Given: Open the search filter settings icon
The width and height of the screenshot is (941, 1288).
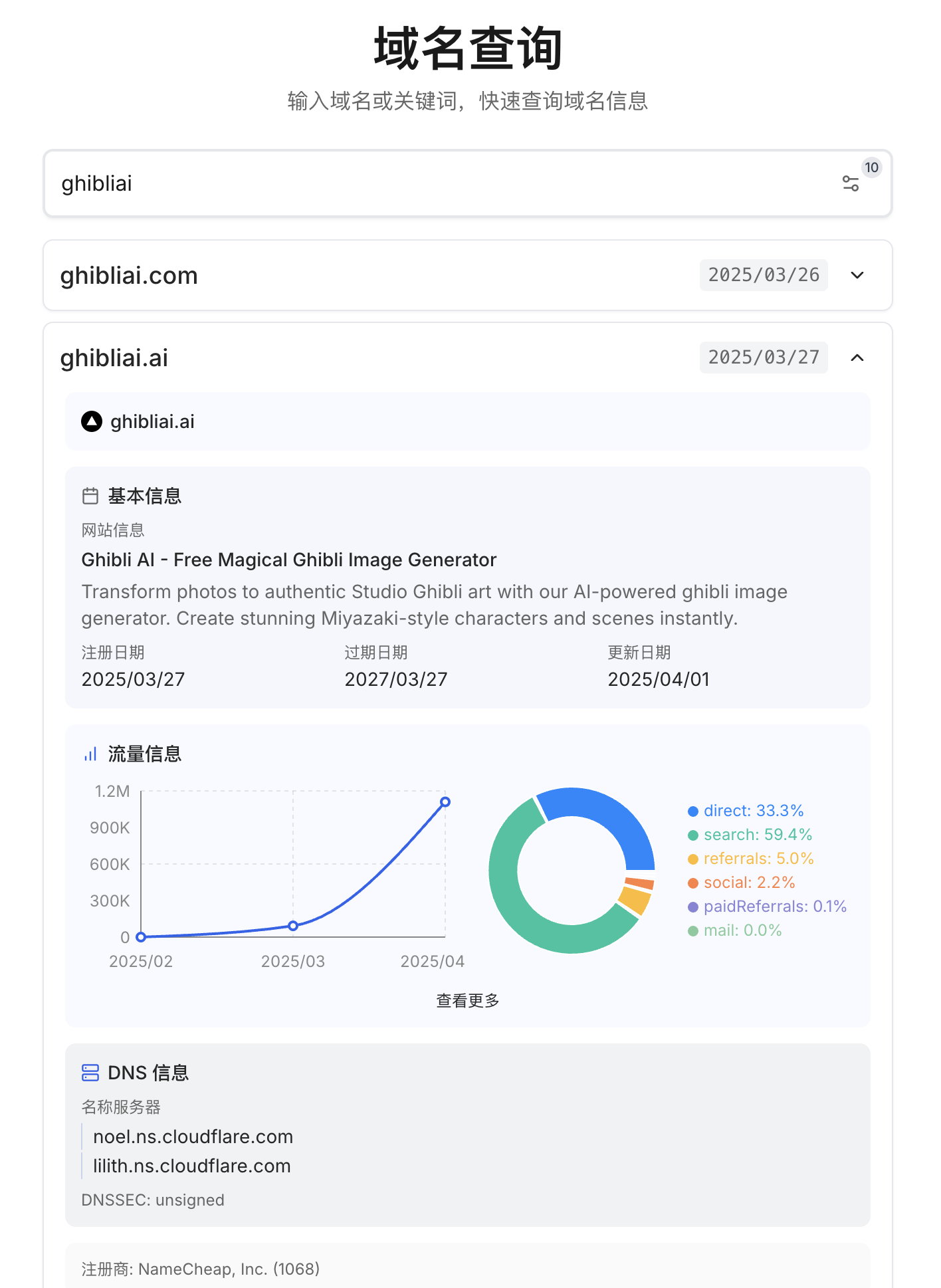Looking at the screenshot, I should tap(850, 183).
